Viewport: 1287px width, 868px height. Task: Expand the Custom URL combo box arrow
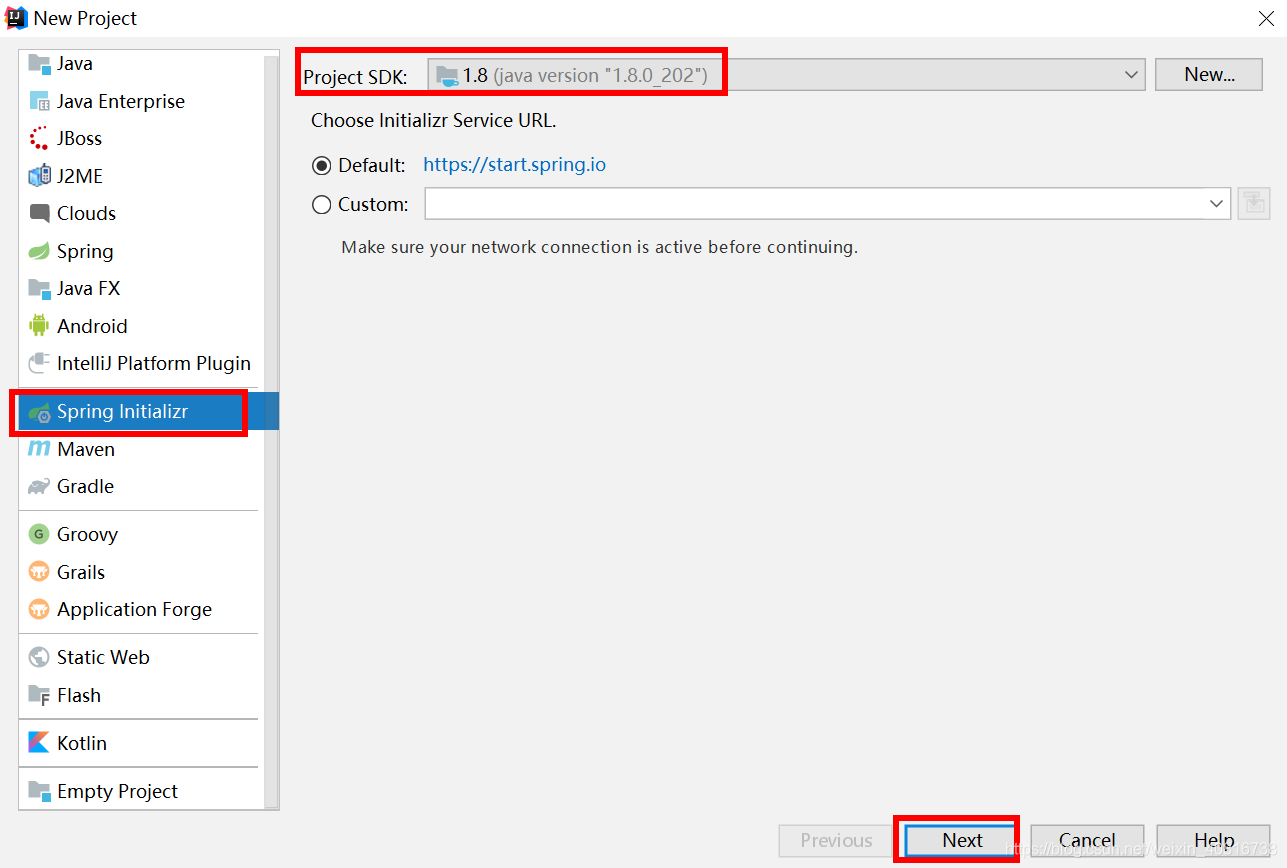[1217, 204]
